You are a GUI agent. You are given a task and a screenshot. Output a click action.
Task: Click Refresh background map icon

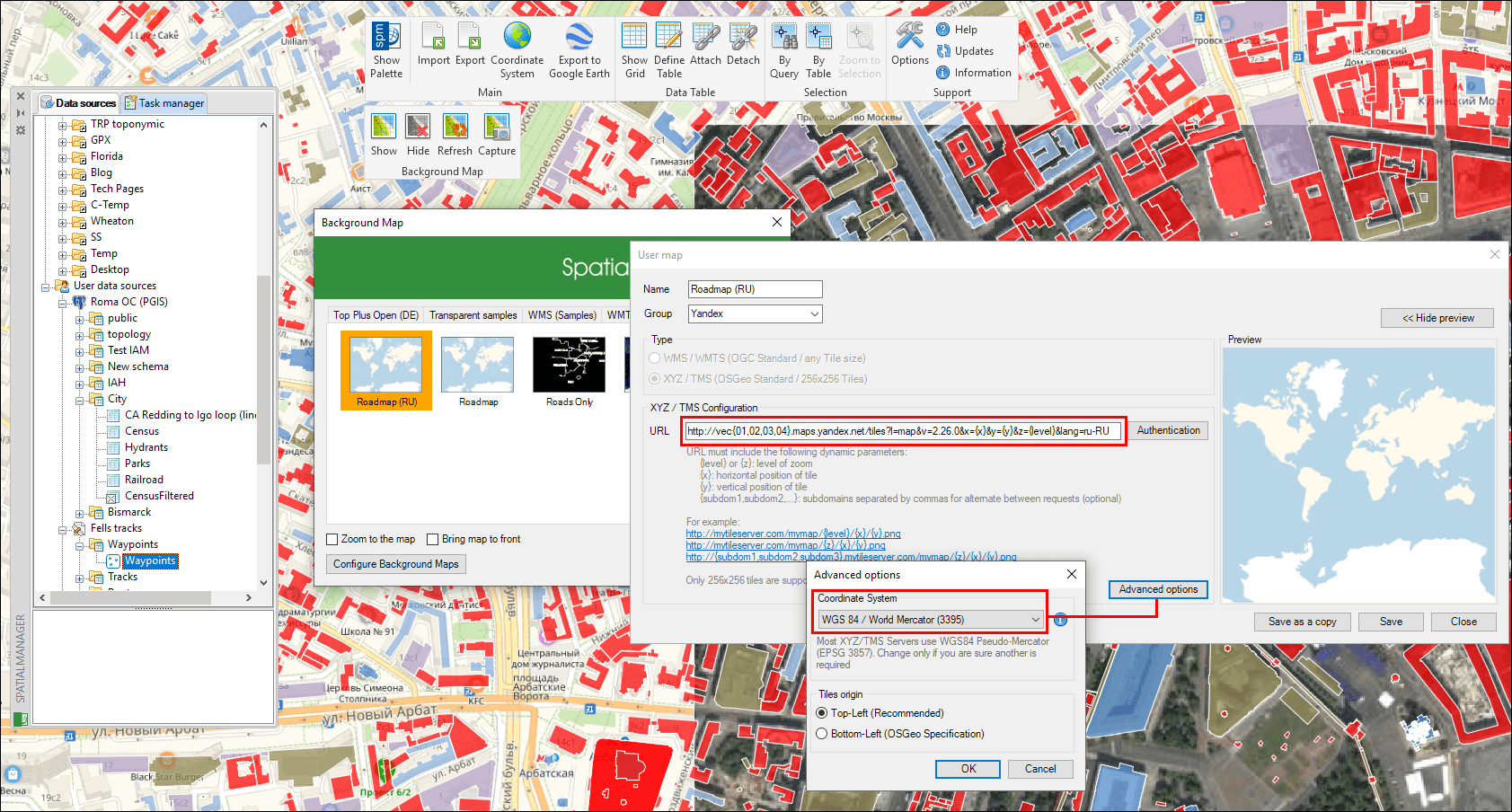(x=455, y=127)
